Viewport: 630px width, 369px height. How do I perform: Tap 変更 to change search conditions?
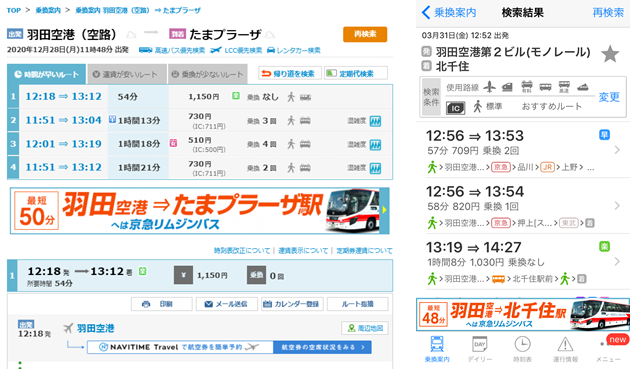[609, 97]
